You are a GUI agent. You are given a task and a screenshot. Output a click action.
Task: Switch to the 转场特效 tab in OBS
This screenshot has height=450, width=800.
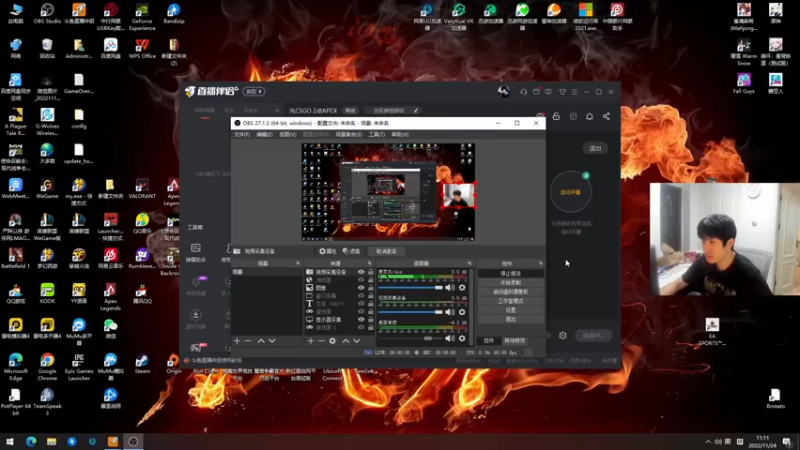point(514,340)
